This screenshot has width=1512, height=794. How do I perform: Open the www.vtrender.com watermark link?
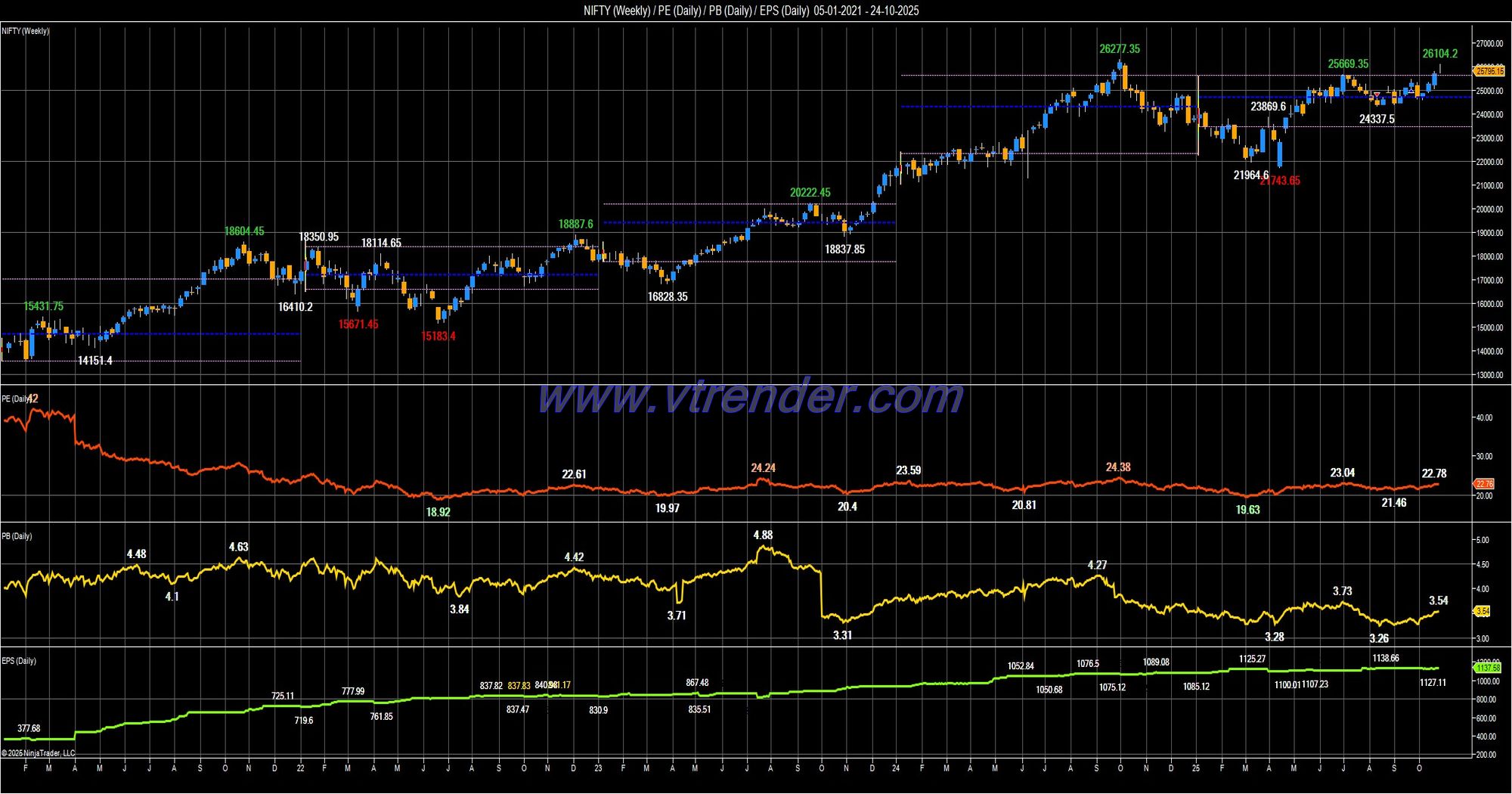tap(751, 396)
